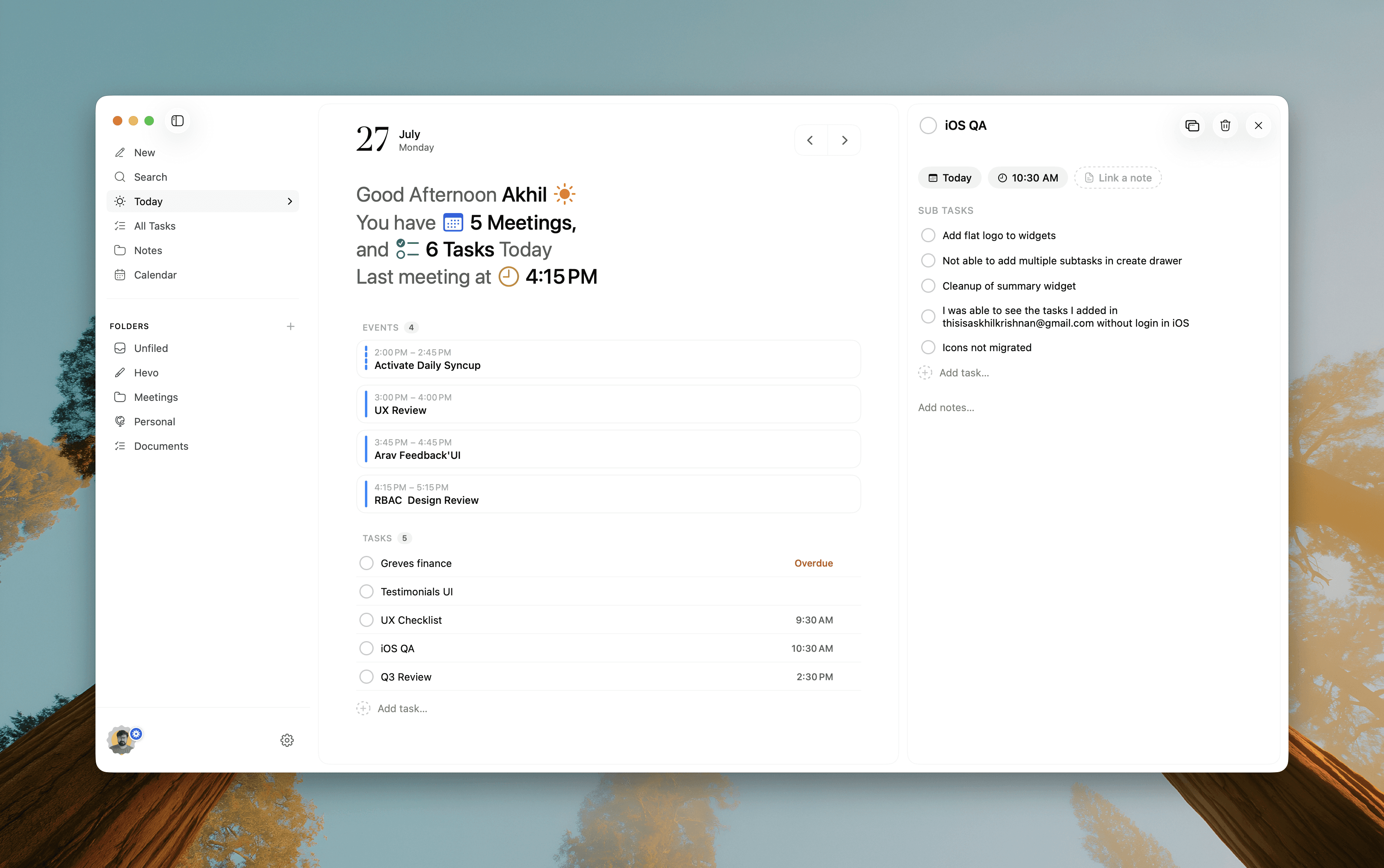Delete task with the trash icon
The width and height of the screenshot is (1384, 868).
(x=1225, y=125)
